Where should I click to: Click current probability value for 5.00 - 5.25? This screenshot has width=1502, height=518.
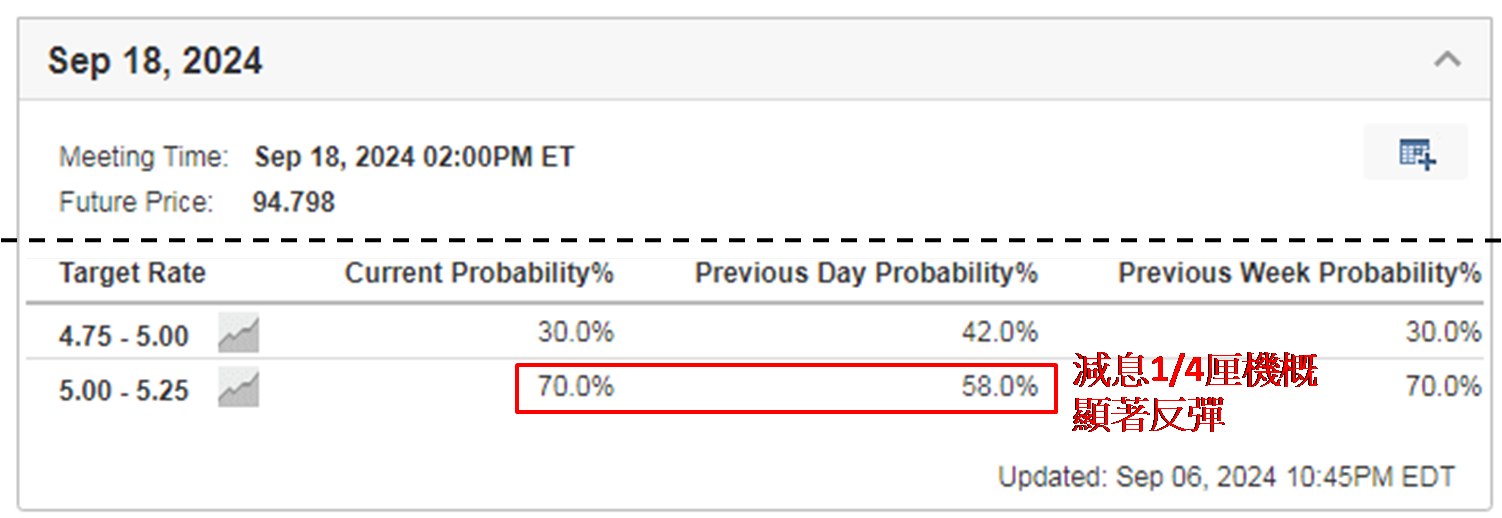pos(576,387)
